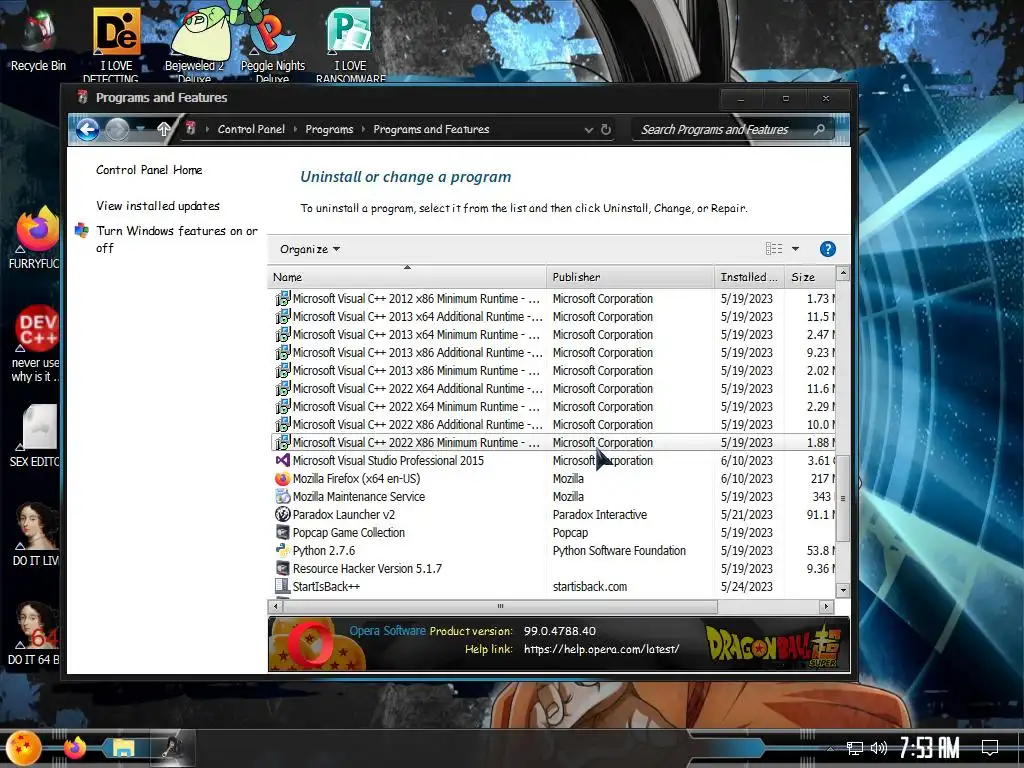Open Turn Windows features on or off
Screen dimensions: 1024x768
(x=176, y=239)
